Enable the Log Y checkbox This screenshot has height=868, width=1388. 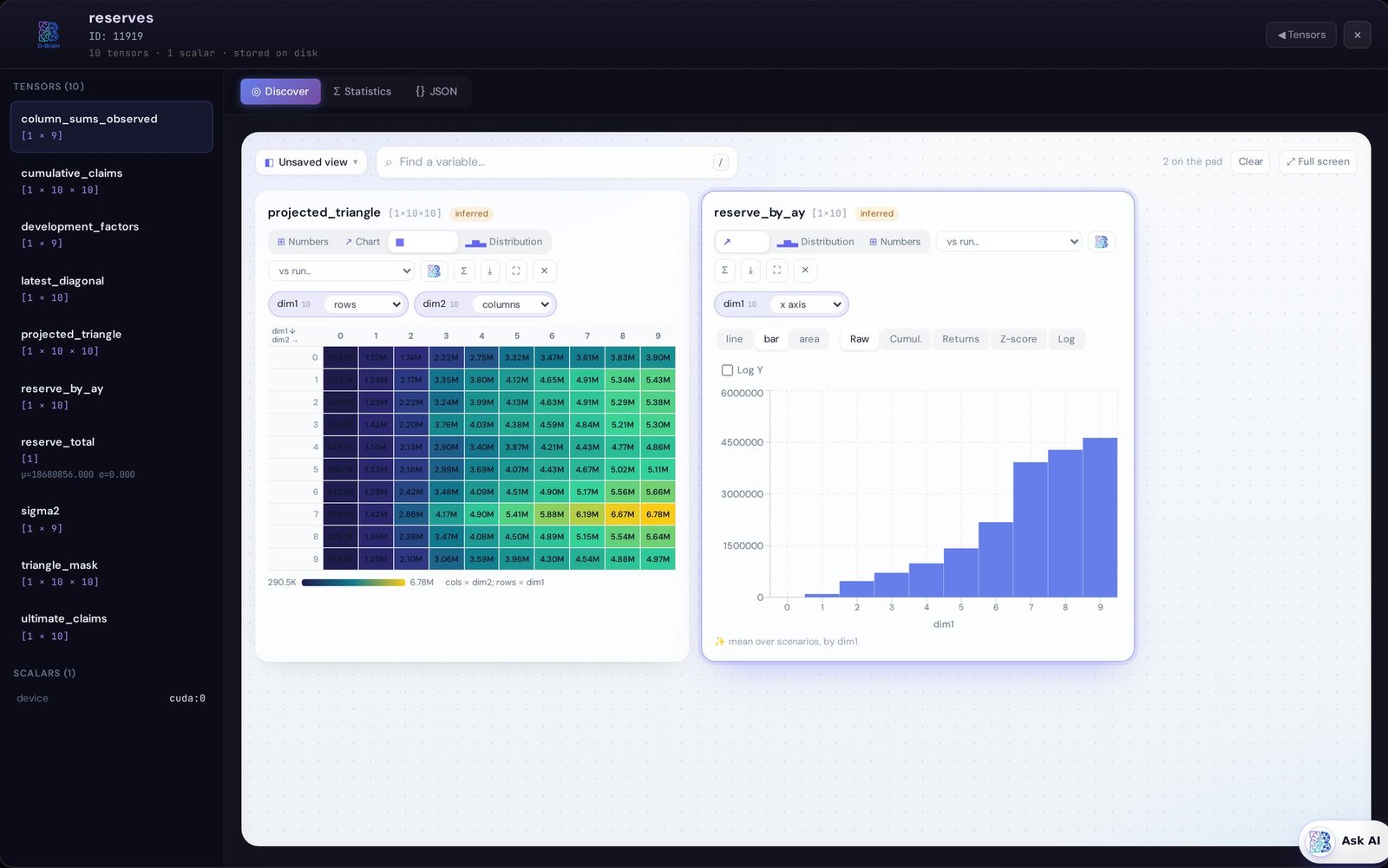click(x=727, y=370)
